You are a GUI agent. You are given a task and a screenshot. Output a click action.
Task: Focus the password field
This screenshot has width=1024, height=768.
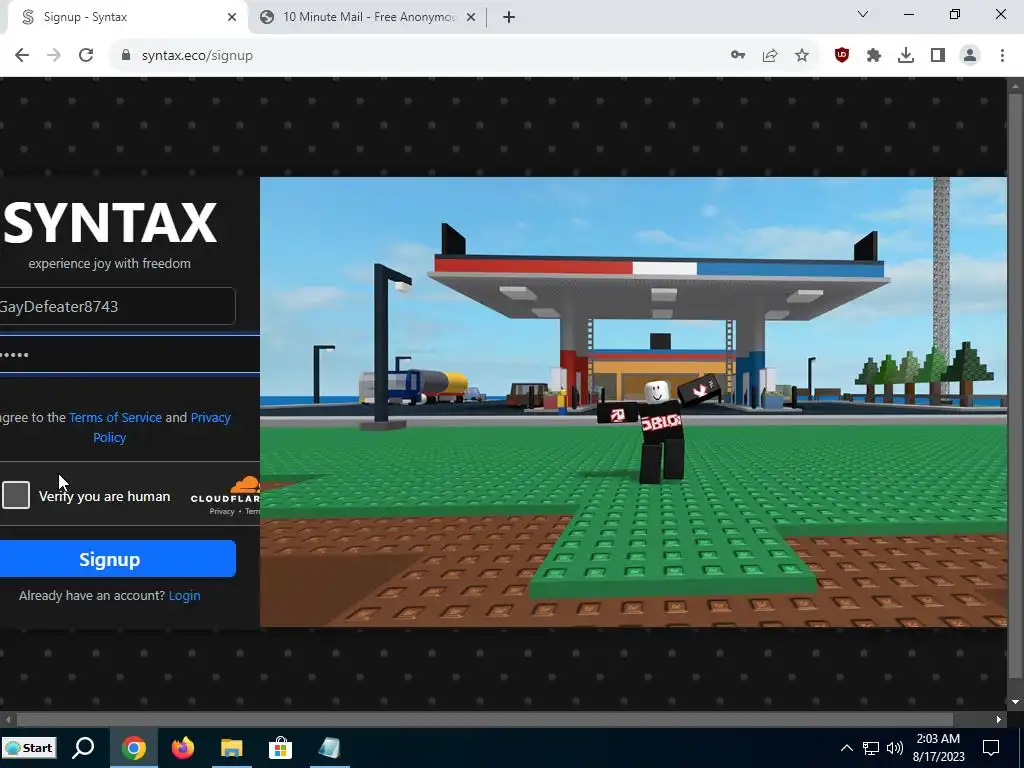coord(130,355)
